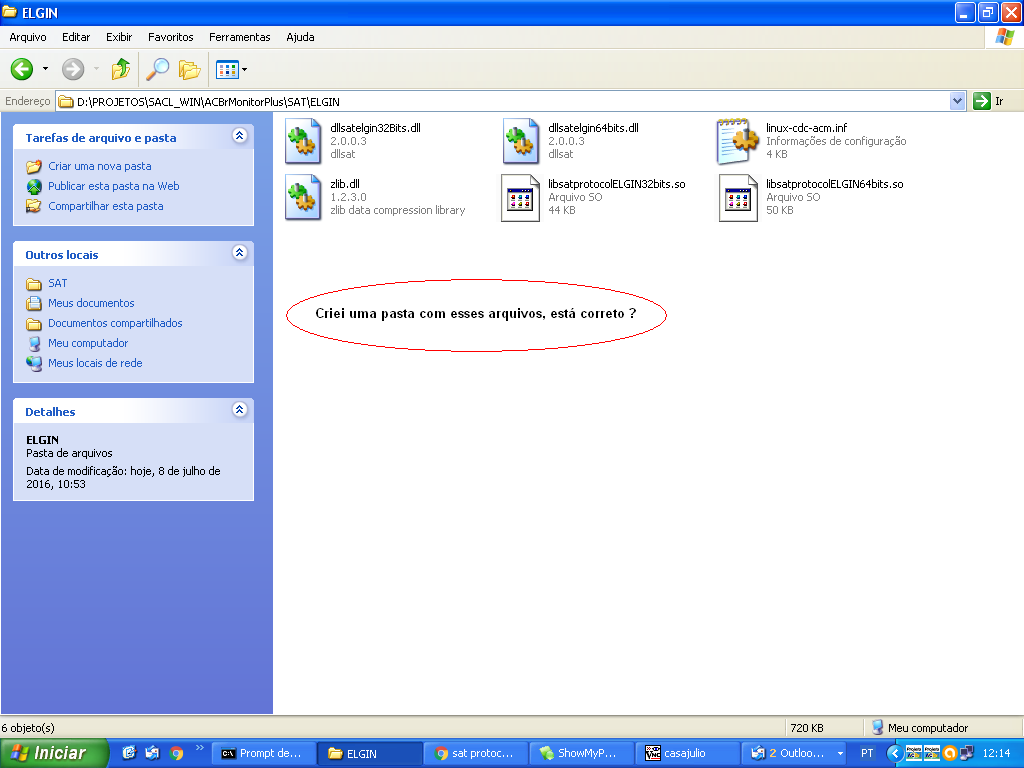Select the libsatprotocolELGIN64bits.so file icon

(x=739, y=198)
